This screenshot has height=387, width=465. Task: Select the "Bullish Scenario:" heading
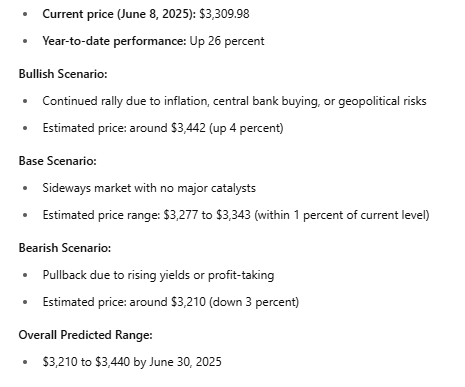coord(63,74)
